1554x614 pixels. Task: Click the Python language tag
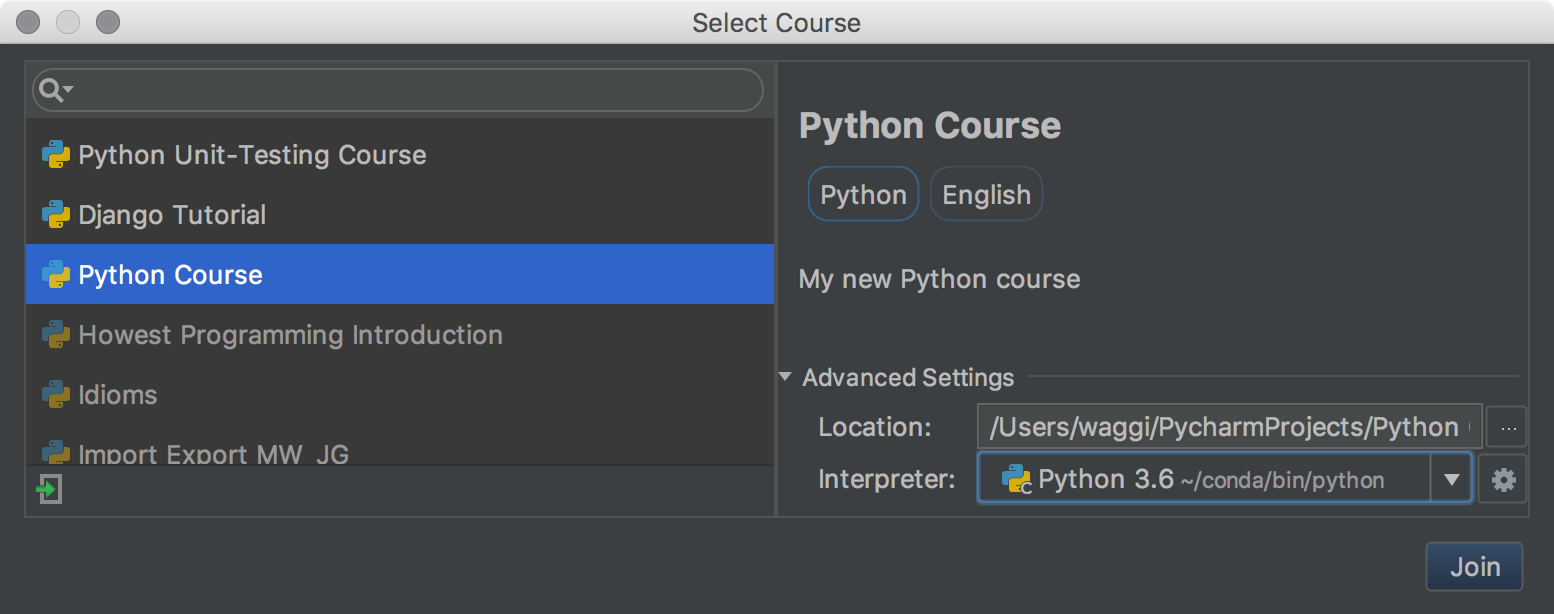click(863, 194)
